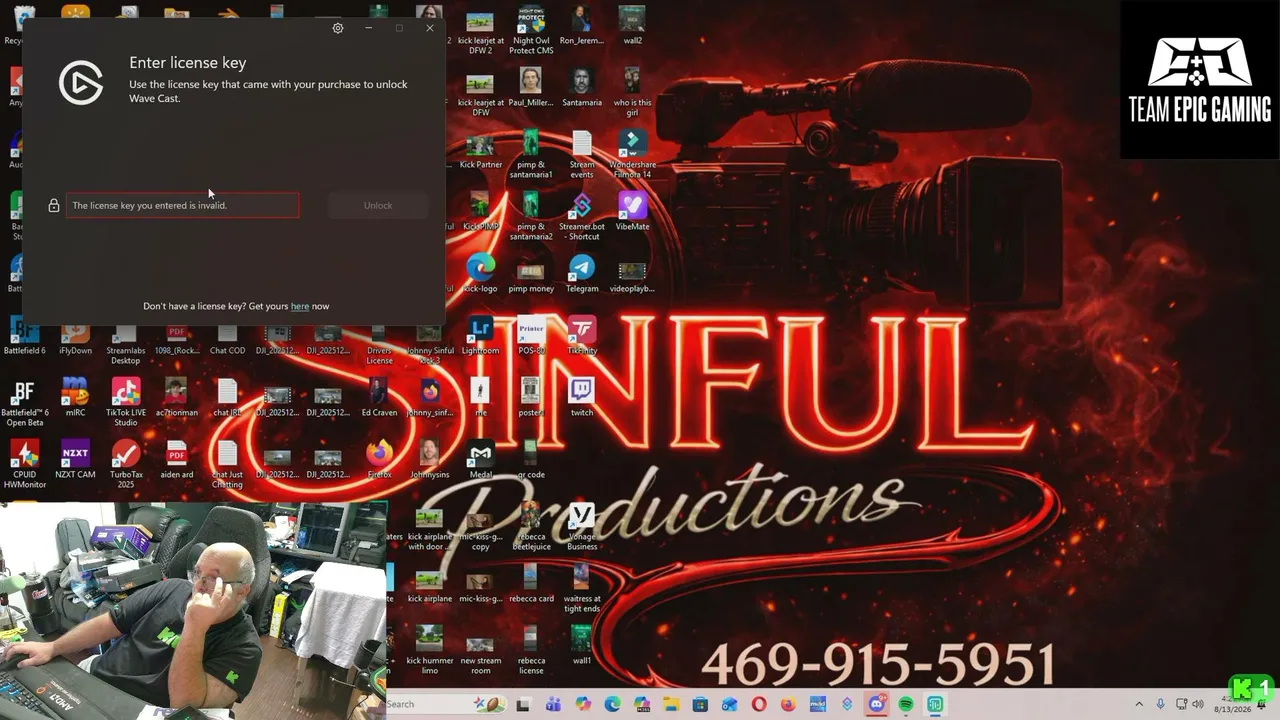1280x720 pixels.
Task: Open Vonage Business desktop shortcut
Action: click(x=582, y=527)
